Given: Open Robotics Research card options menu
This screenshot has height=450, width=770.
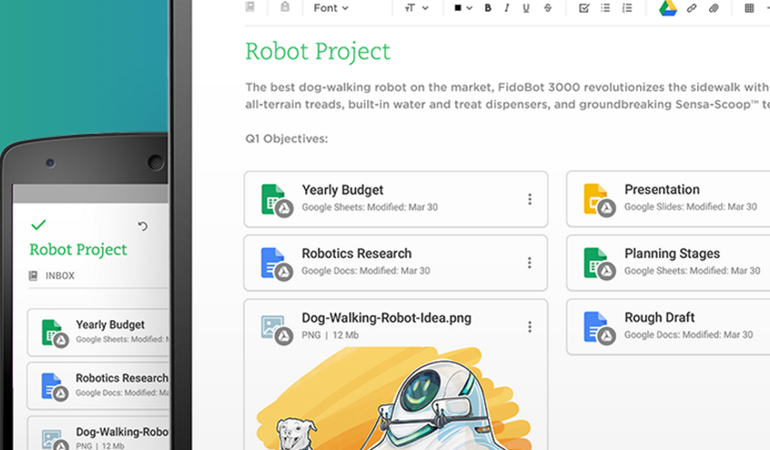Looking at the screenshot, I should pos(530,263).
